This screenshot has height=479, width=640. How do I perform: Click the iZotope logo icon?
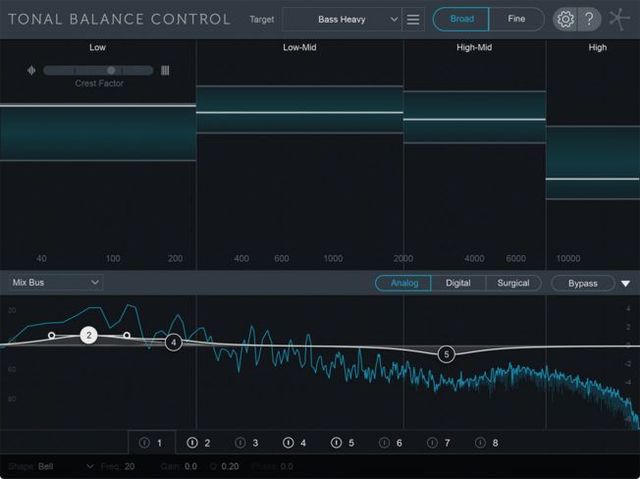619,19
